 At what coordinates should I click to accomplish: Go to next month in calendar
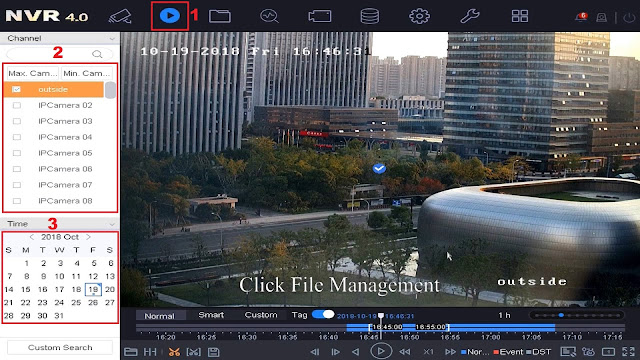coord(88,237)
